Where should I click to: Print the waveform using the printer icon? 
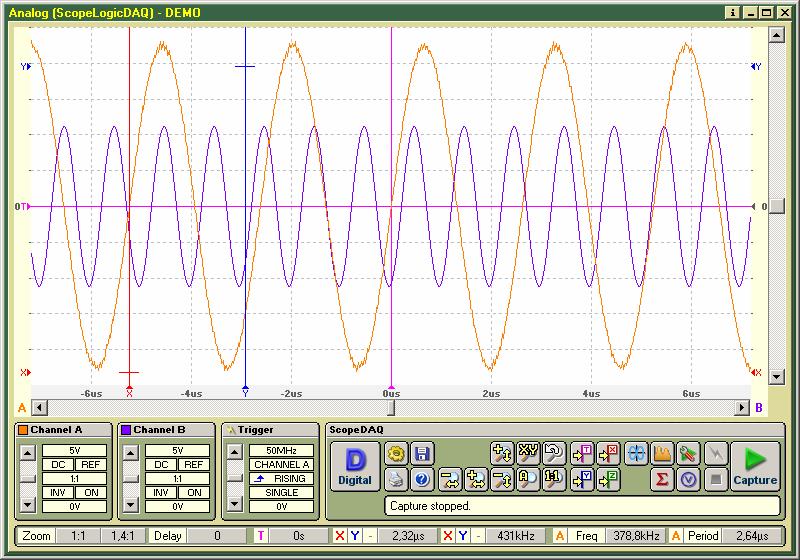tap(396, 479)
